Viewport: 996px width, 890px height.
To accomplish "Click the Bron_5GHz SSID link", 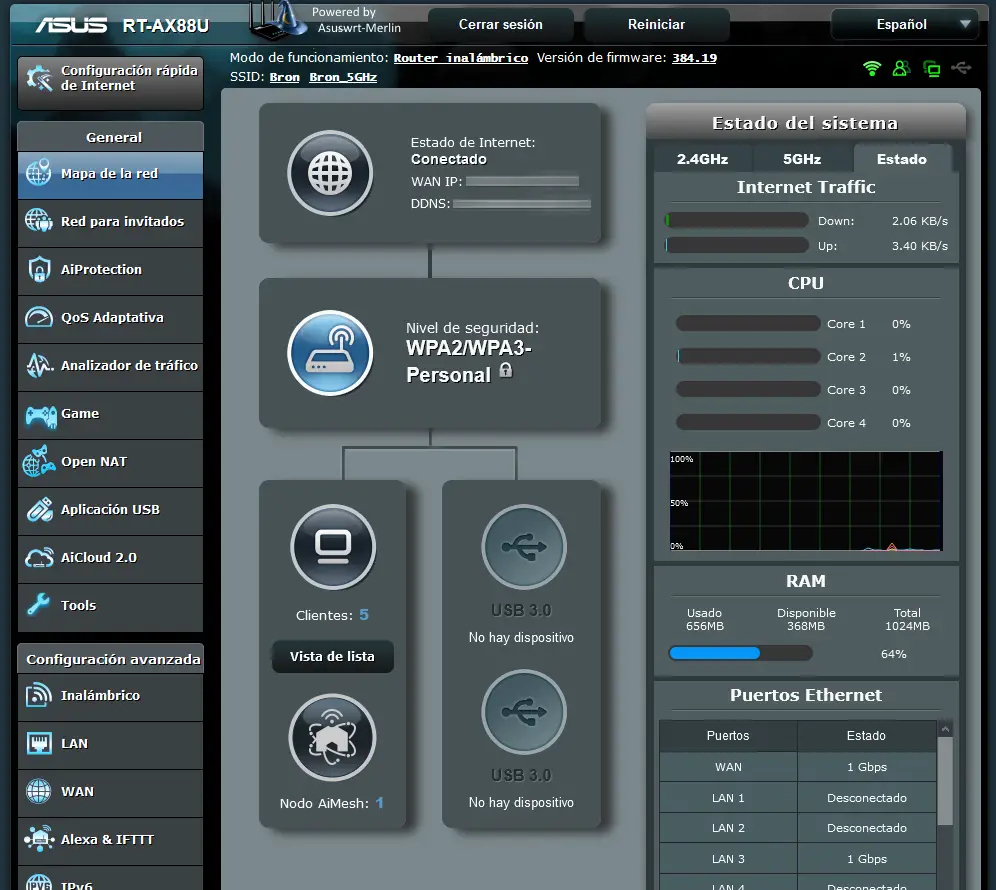I will pos(343,77).
